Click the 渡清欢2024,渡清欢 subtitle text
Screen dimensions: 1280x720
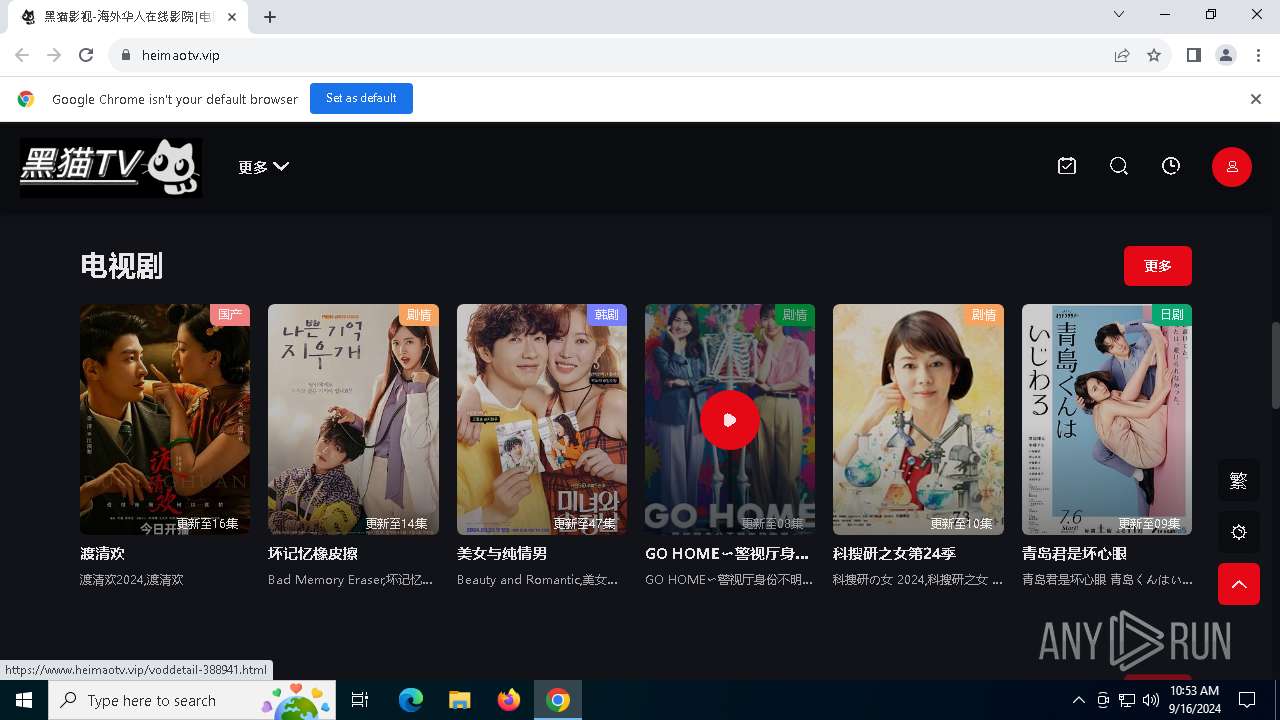[x=132, y=580]
